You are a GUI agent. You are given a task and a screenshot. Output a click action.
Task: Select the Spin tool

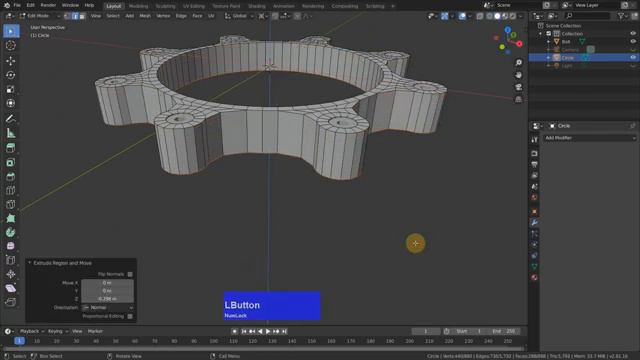(11, 232)
